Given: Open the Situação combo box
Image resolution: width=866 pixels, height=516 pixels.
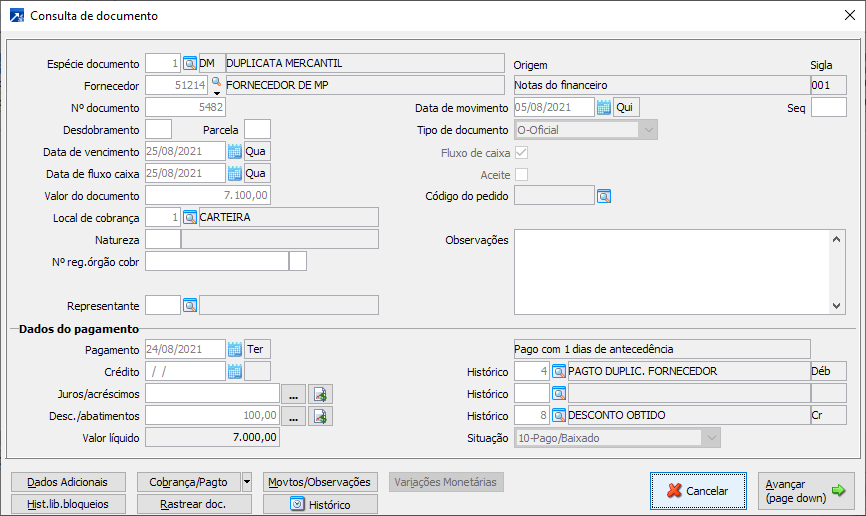Looking at the screenshot, I should [x=710, y=437].
